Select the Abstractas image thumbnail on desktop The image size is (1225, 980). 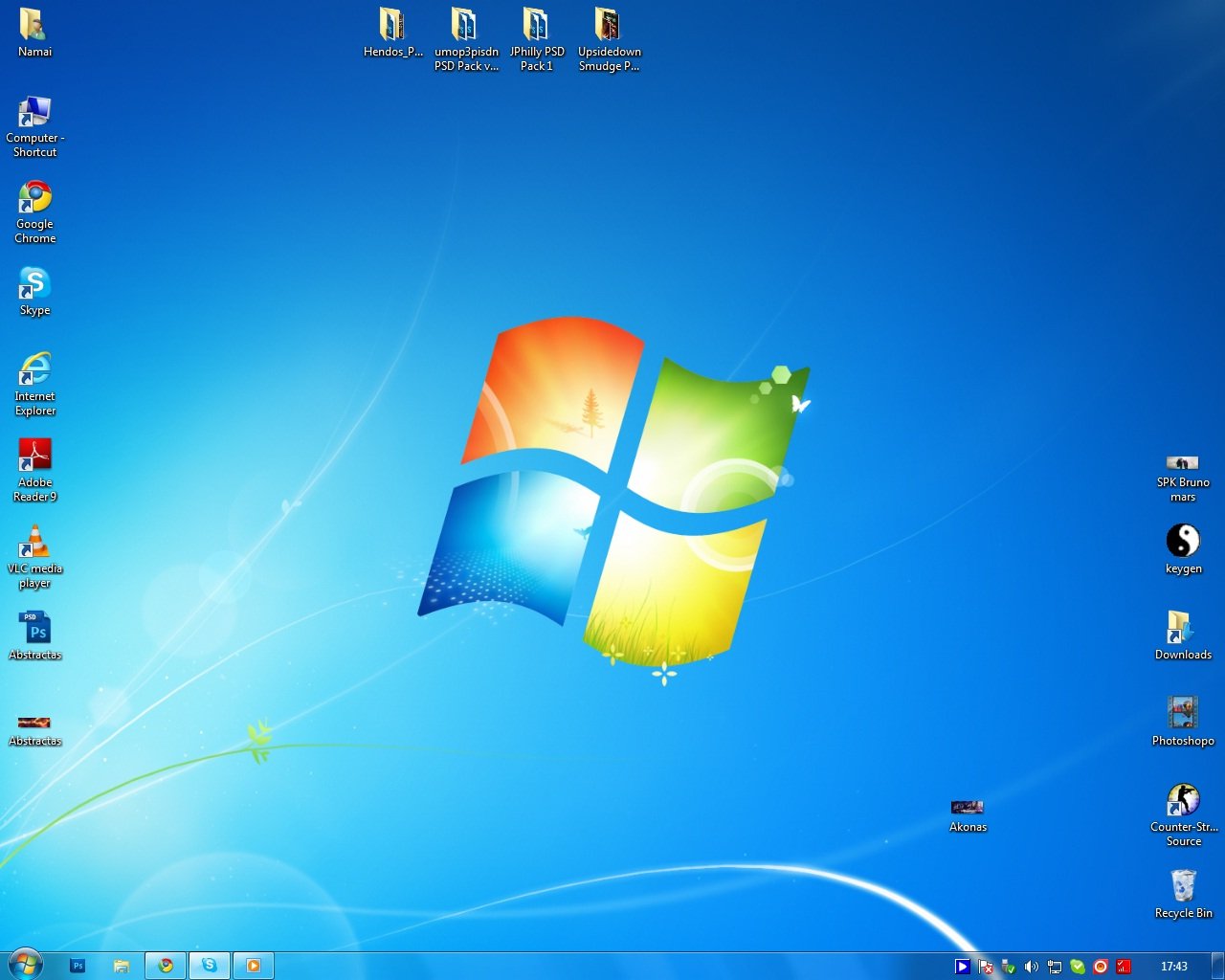point(34,723)
